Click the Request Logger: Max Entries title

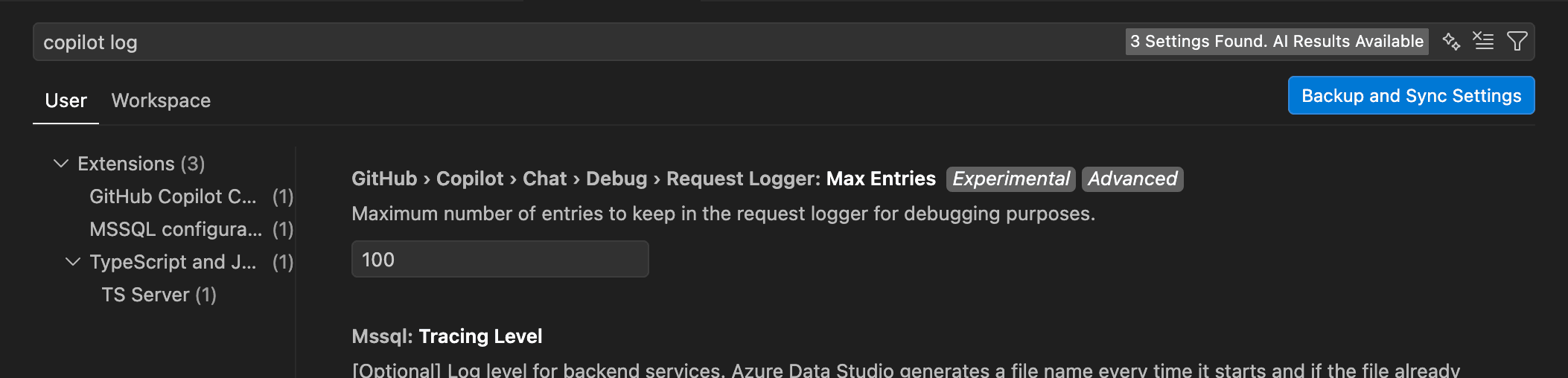point(800,179)
